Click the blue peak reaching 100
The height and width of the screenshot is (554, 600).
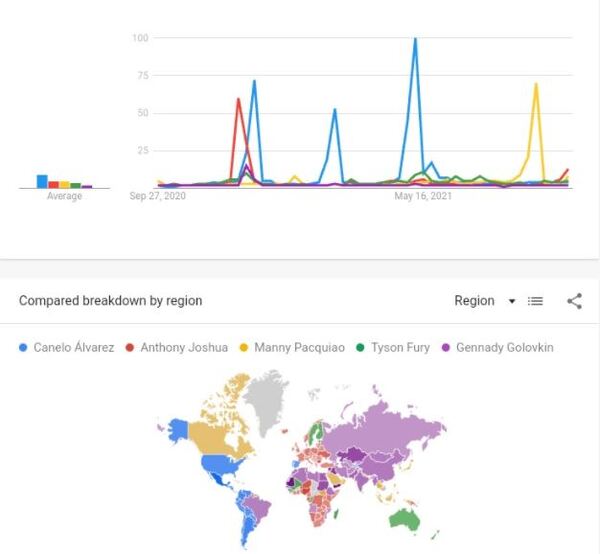(x=415, y=40)
